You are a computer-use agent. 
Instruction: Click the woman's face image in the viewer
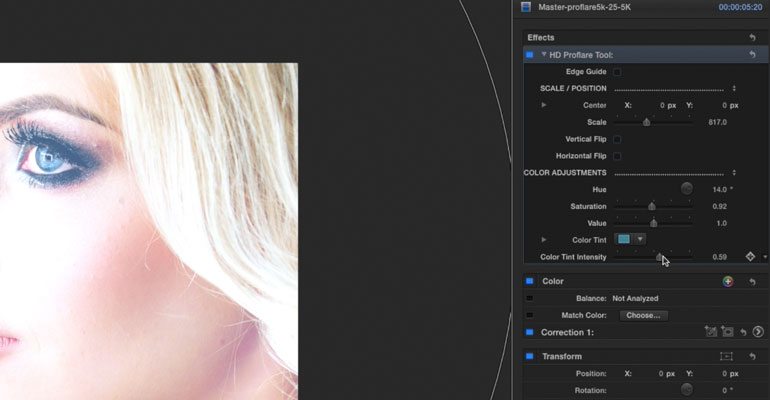(148, 231)
